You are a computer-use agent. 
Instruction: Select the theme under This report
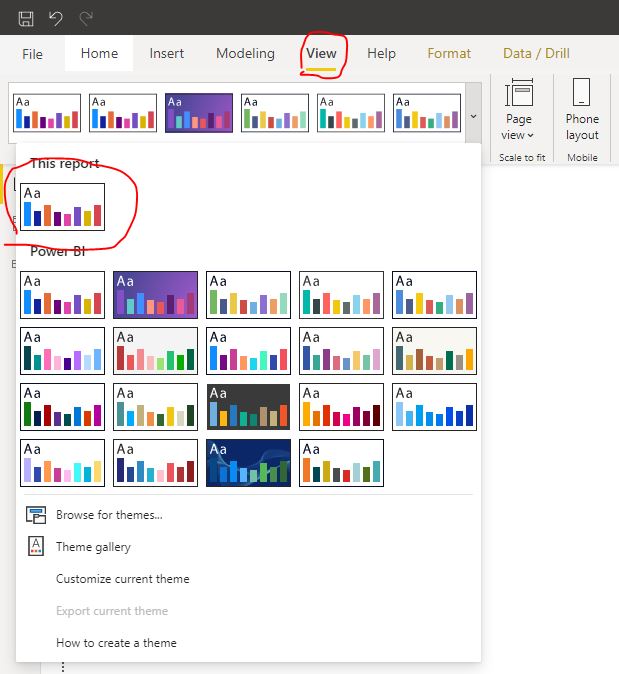tap(62, 207)
